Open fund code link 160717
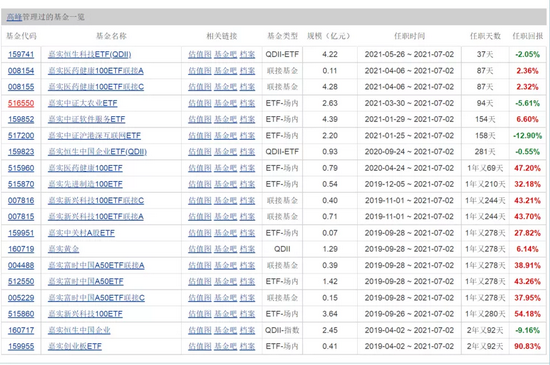The image size is (550, 365). click(21, 330)
